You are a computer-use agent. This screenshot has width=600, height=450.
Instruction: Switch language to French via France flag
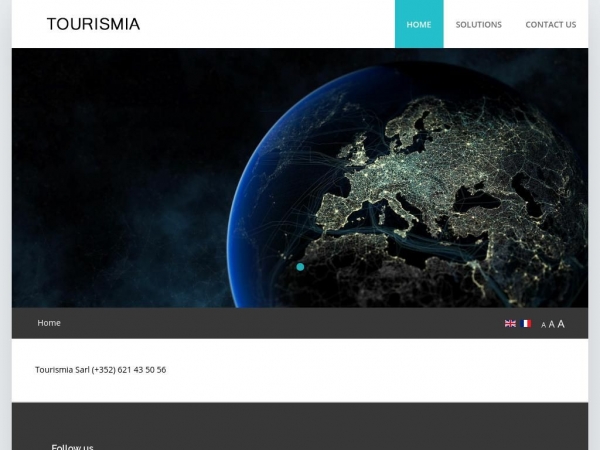[526, 324]
